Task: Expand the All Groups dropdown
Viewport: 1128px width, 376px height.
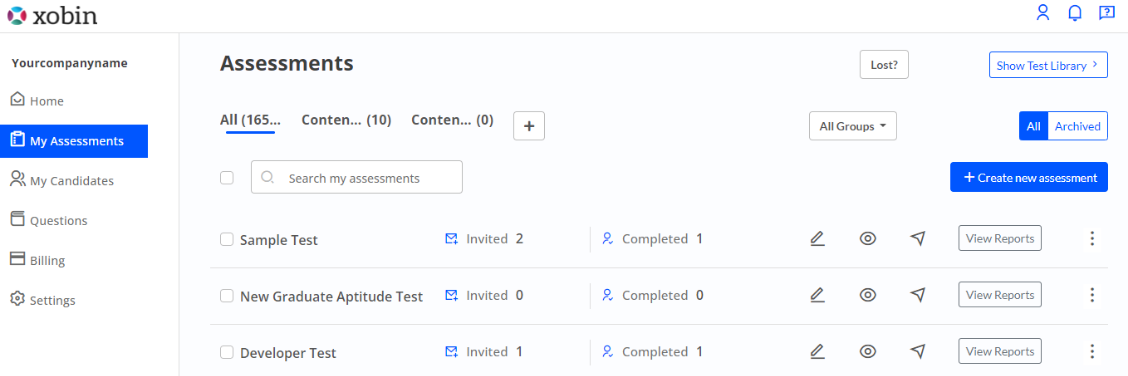Action: click(x=852, y=126)
